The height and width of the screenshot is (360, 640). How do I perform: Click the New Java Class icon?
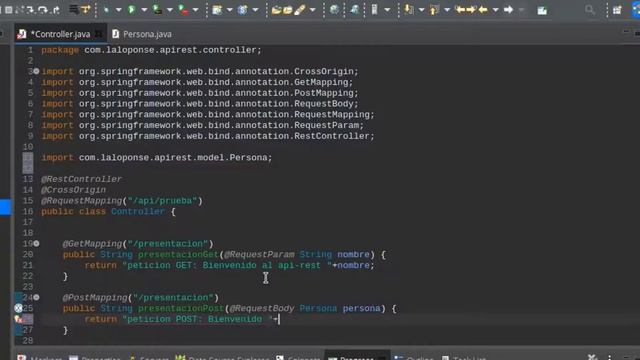[242, 10]
